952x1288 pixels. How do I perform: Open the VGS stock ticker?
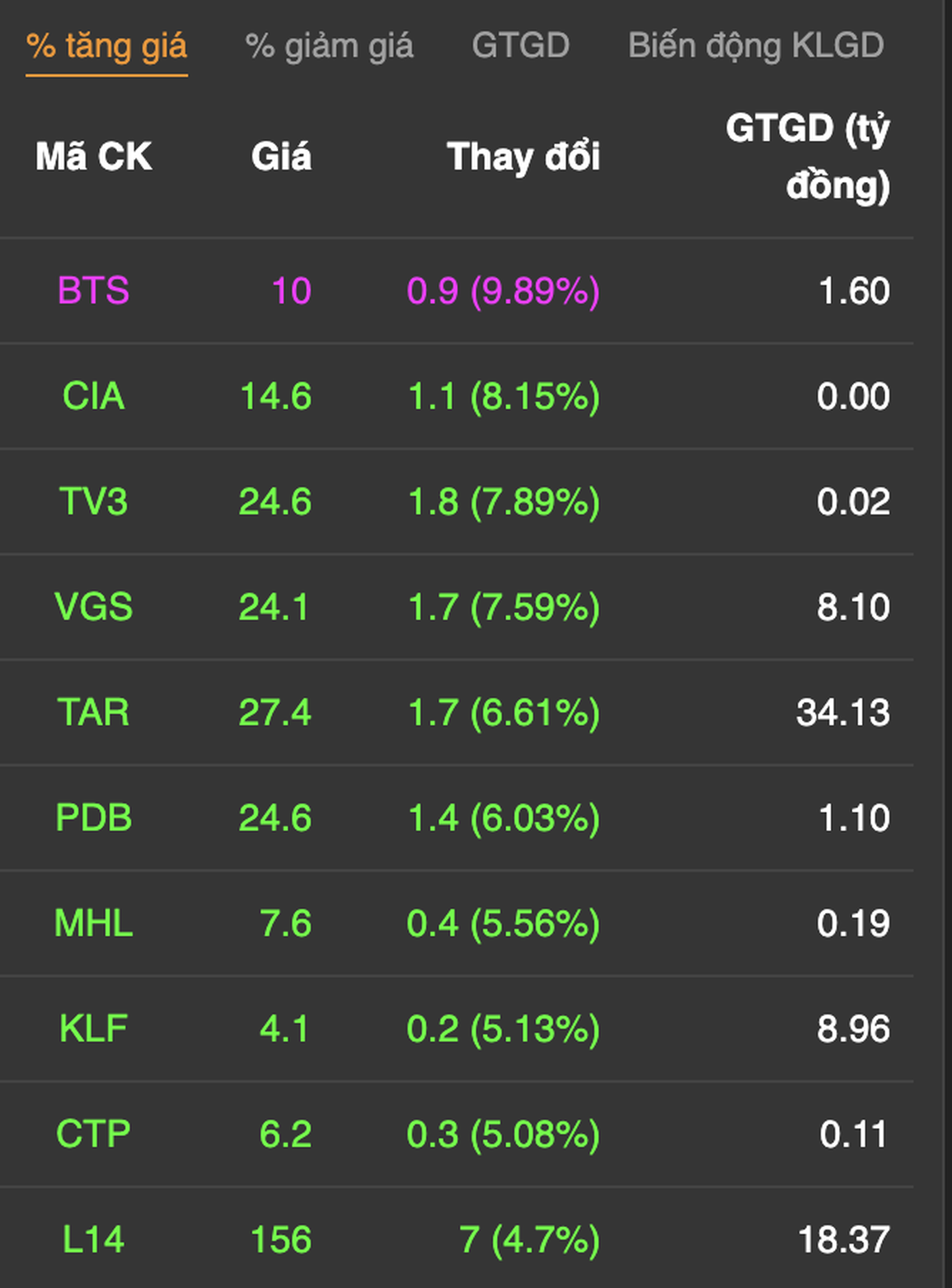coord(93,607)
